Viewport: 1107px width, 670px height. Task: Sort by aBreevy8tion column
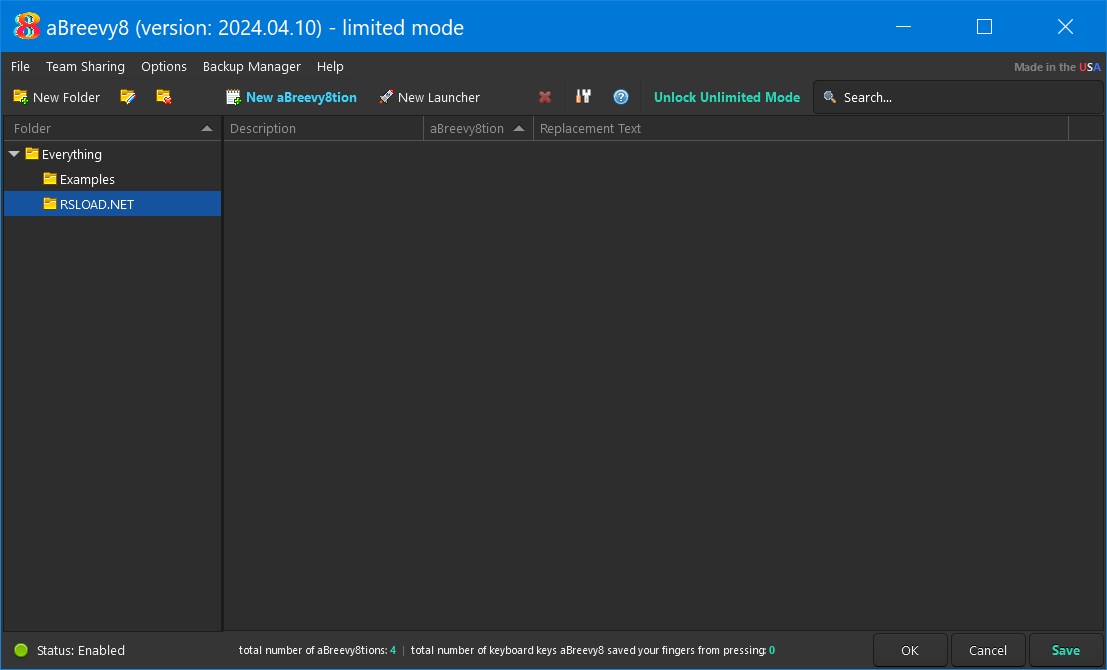(478, 128)
